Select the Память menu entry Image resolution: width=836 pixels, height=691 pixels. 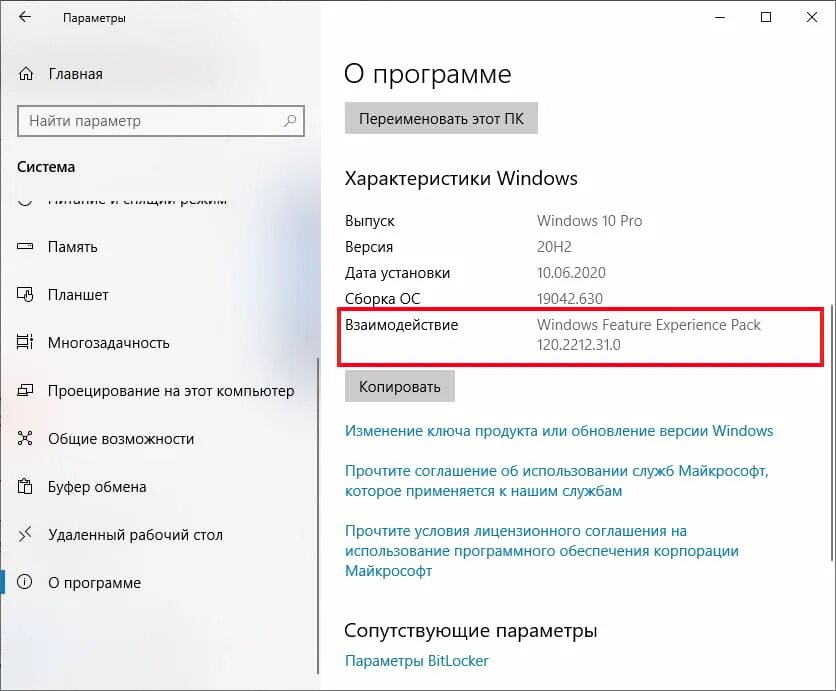[160, 247]
